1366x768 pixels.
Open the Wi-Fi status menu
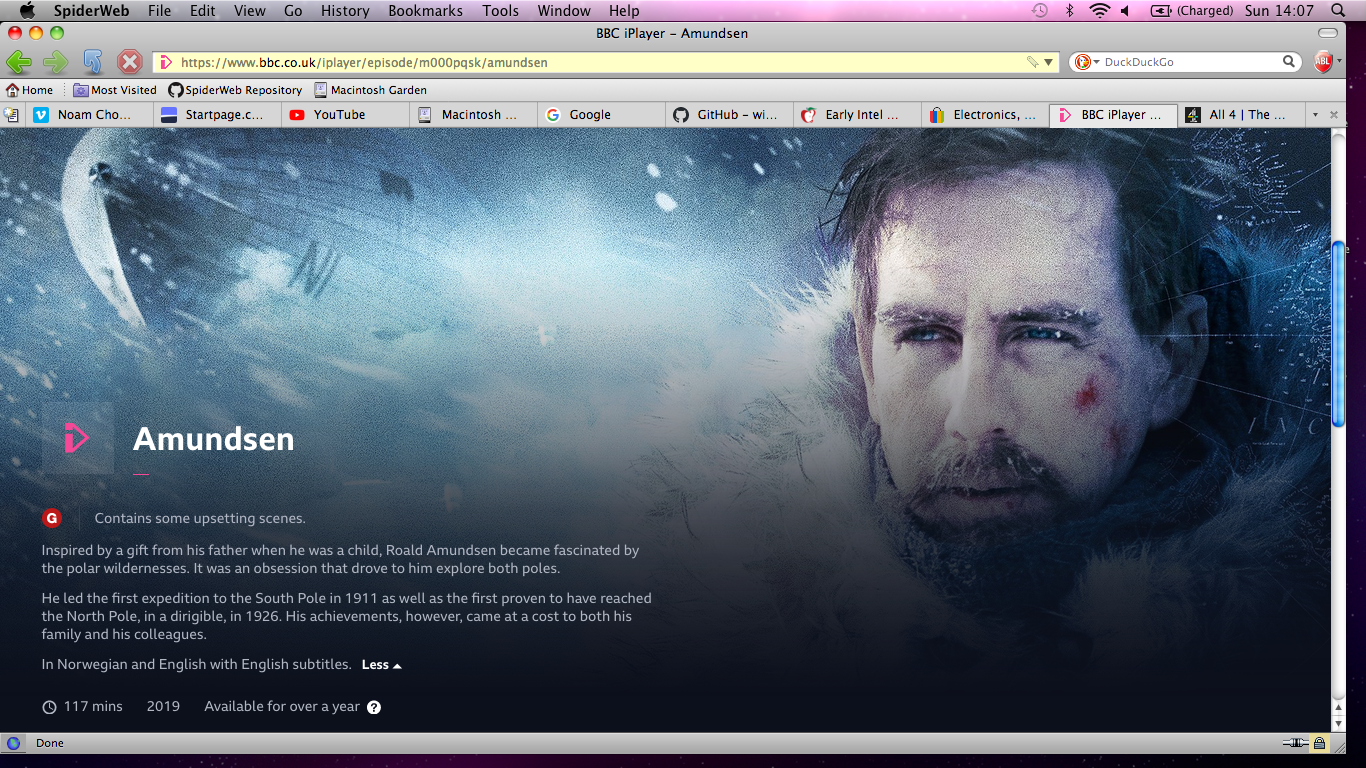pyautogui.click(x=1100, y=11)
